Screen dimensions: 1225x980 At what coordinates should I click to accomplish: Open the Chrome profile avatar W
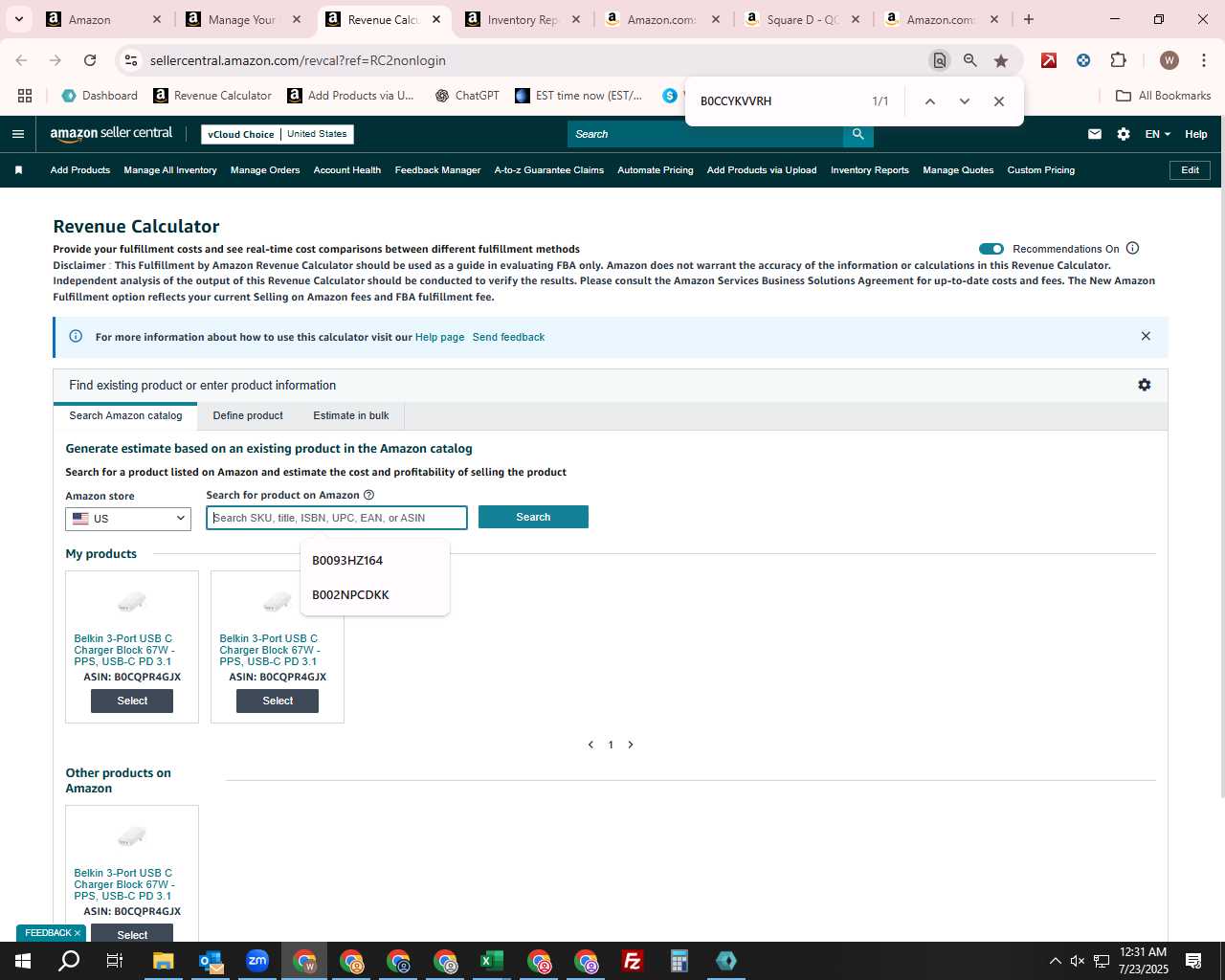coord(1169,60)
